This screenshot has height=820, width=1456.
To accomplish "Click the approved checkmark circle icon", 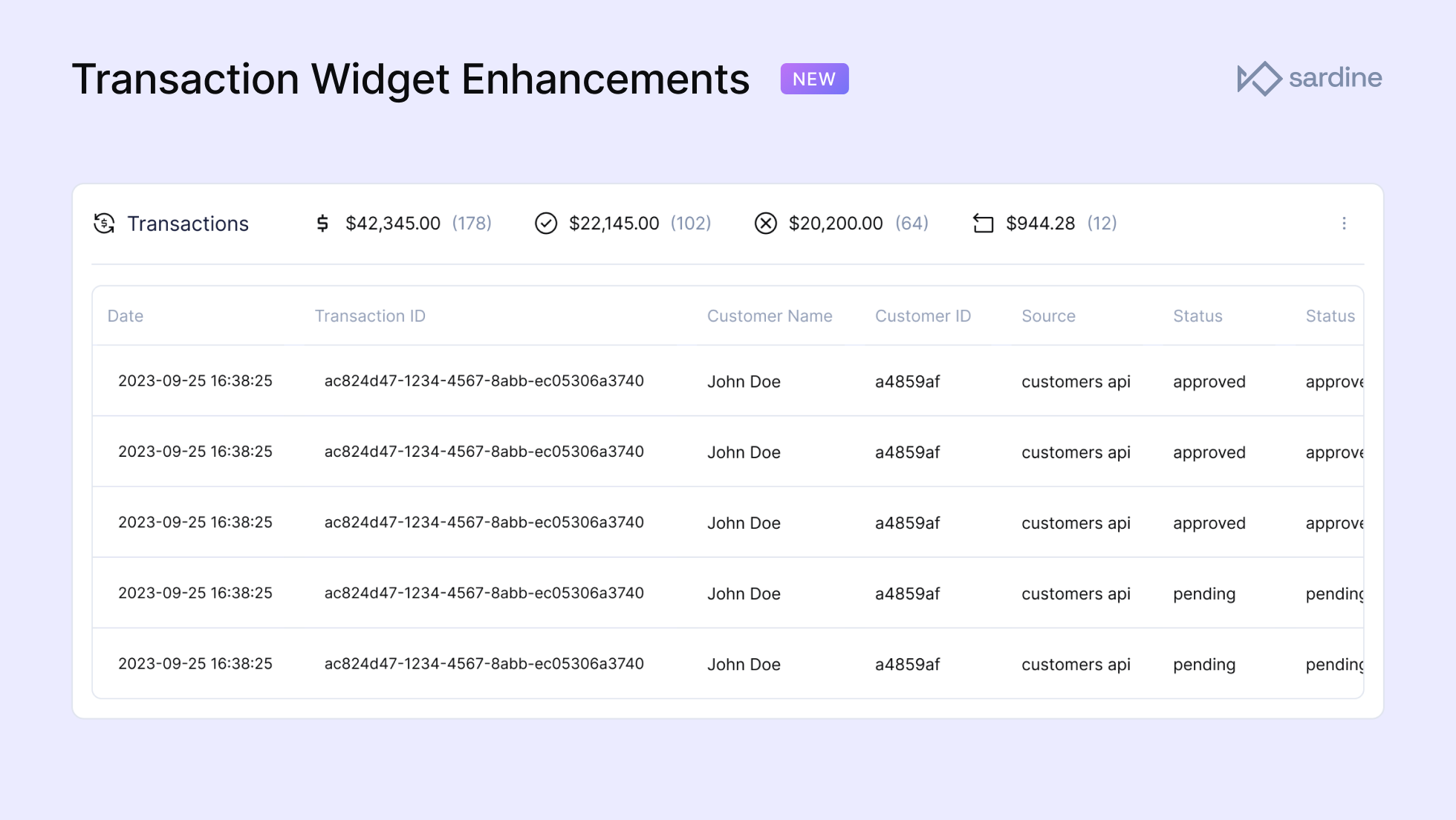I will [546, 224].
